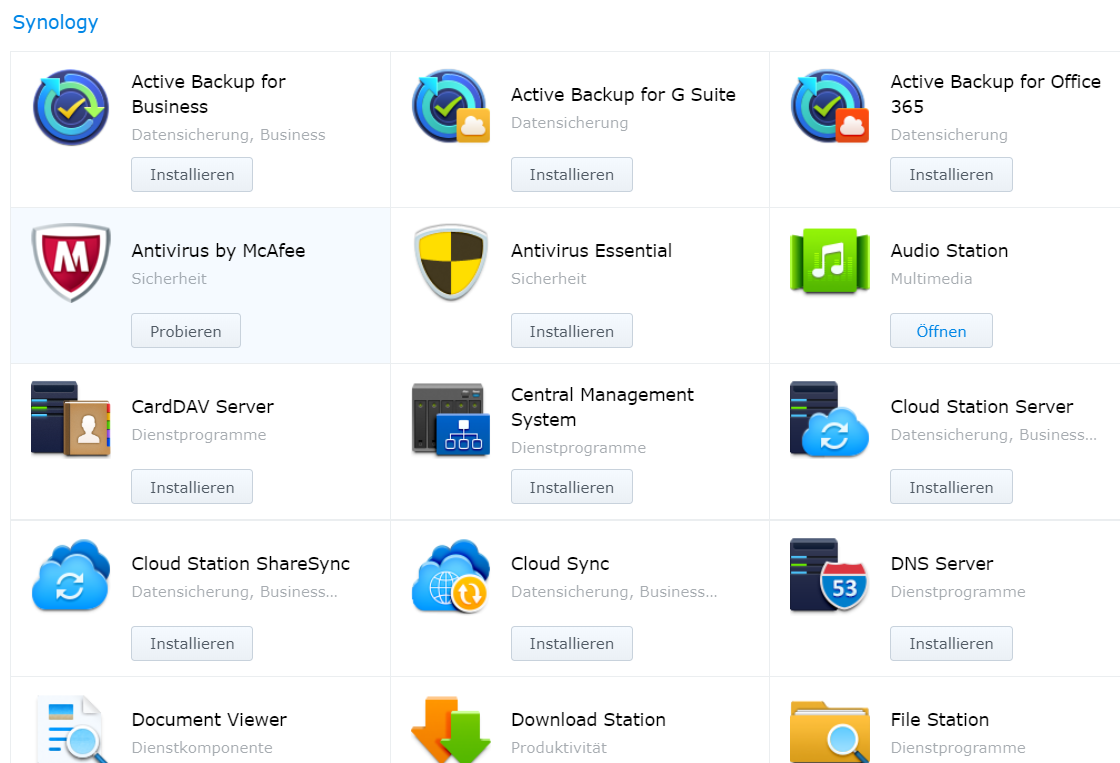
Task: Install DNS Server
Action: click(951, 643)
